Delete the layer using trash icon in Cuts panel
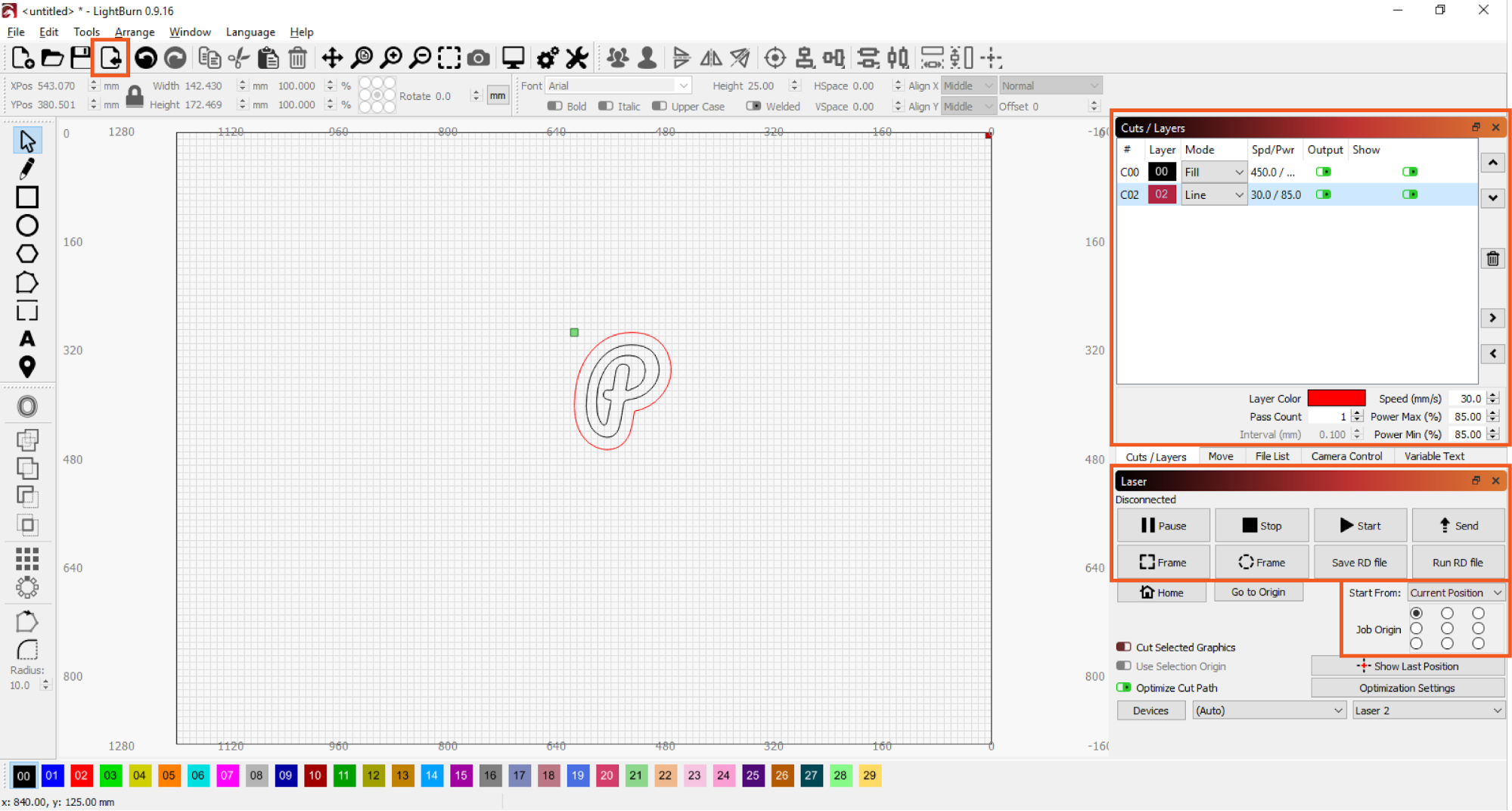Image resolution: width=1512 pixels, height=811 pixels. (x=1492, y=259)
